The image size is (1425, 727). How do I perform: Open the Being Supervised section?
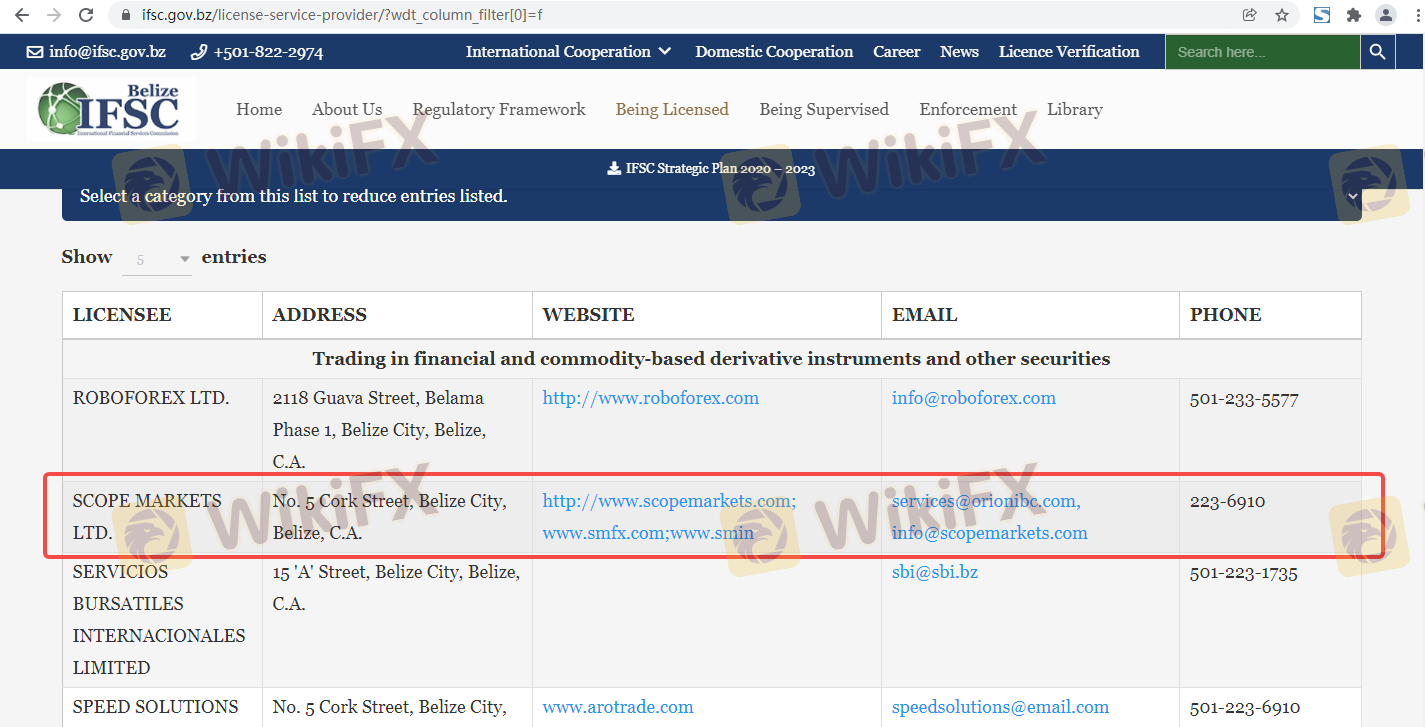pos(824,110)
